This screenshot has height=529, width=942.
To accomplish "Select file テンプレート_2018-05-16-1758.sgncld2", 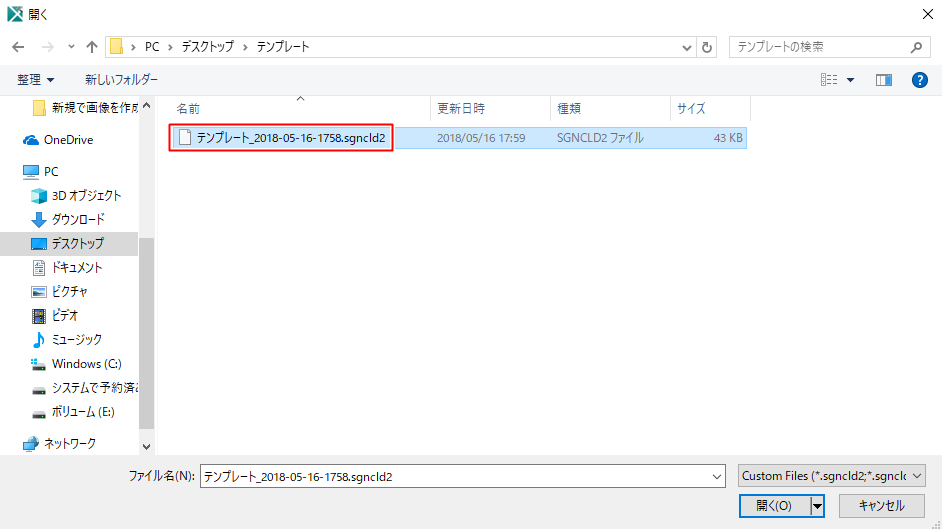I will click(x=281, y=138).
